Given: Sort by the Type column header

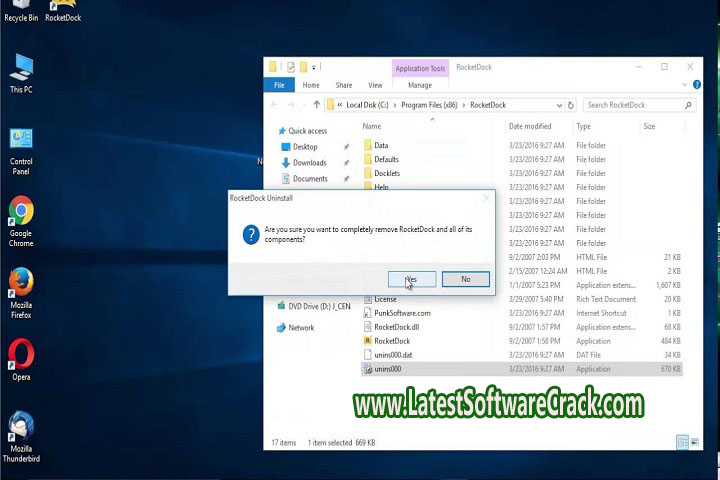Looking at the screenshot, I should pyautogui.click(x=583, y=126).
